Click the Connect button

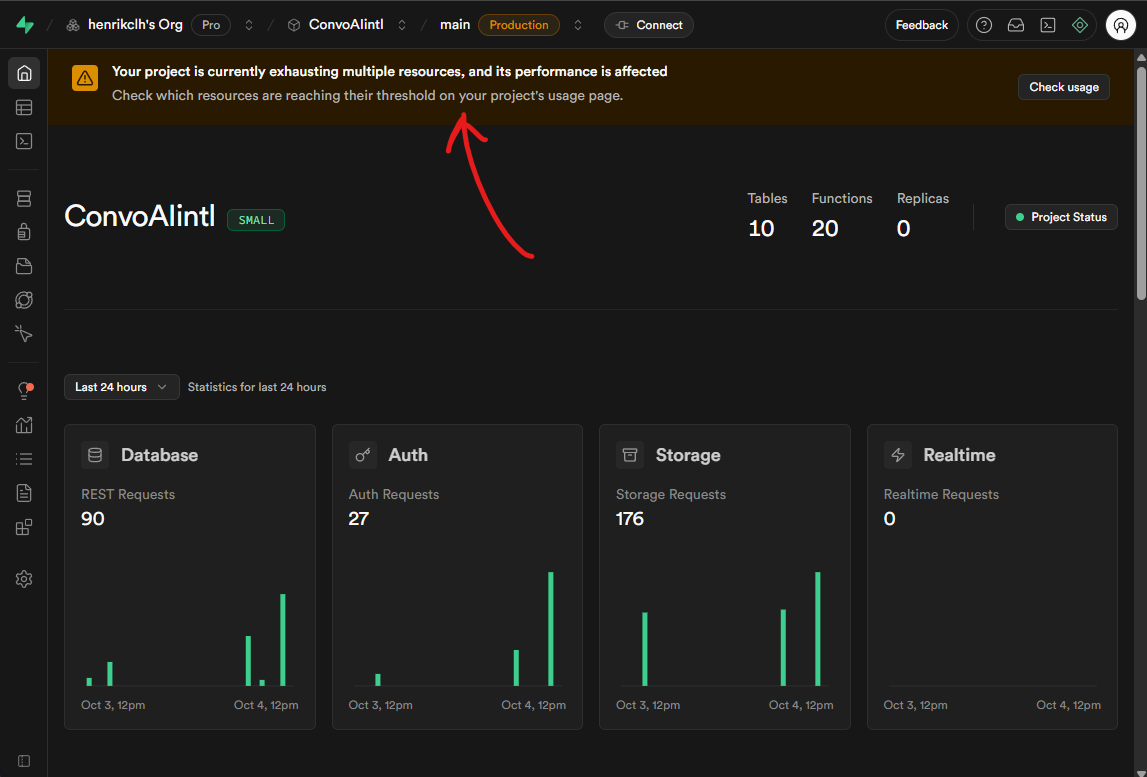[x=648, y=25]
